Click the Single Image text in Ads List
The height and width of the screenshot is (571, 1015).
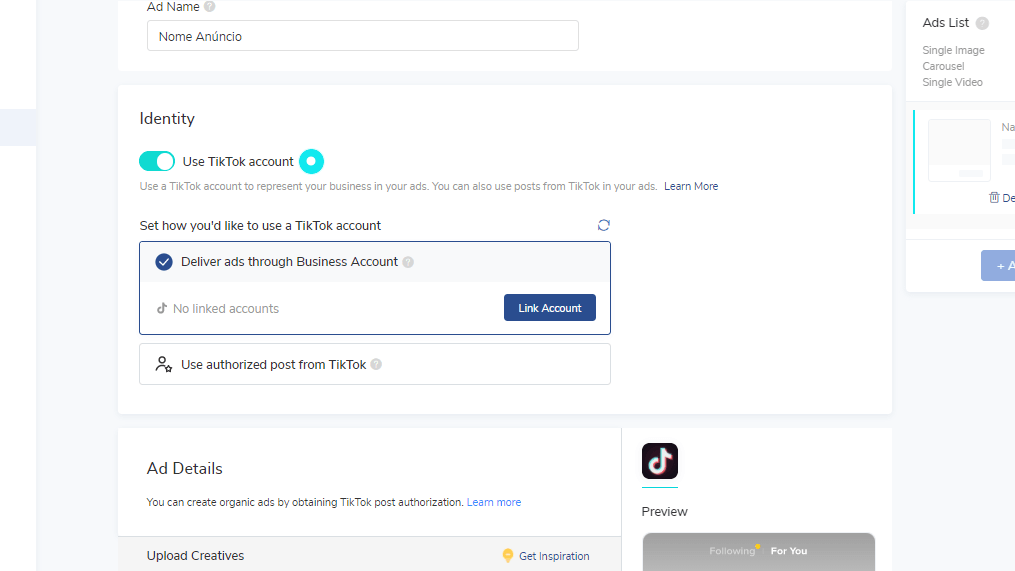(954, 50)
